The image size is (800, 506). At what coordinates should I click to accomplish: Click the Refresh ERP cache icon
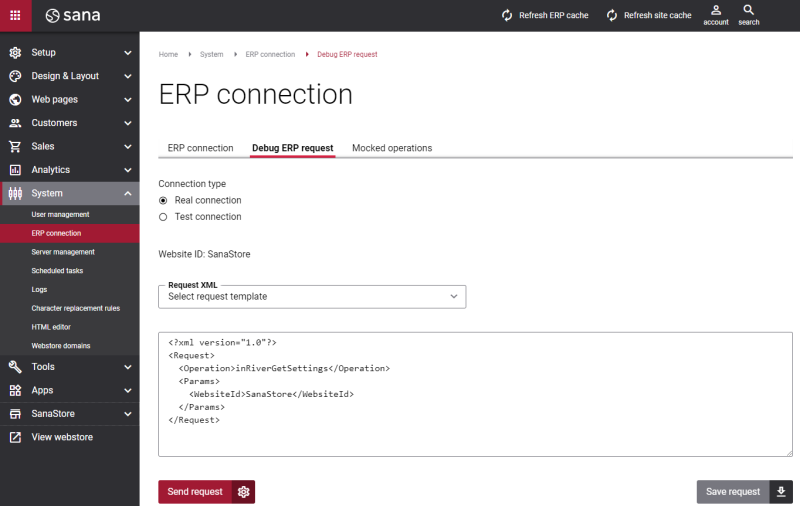pyautogui.click(x=507, y=15)
